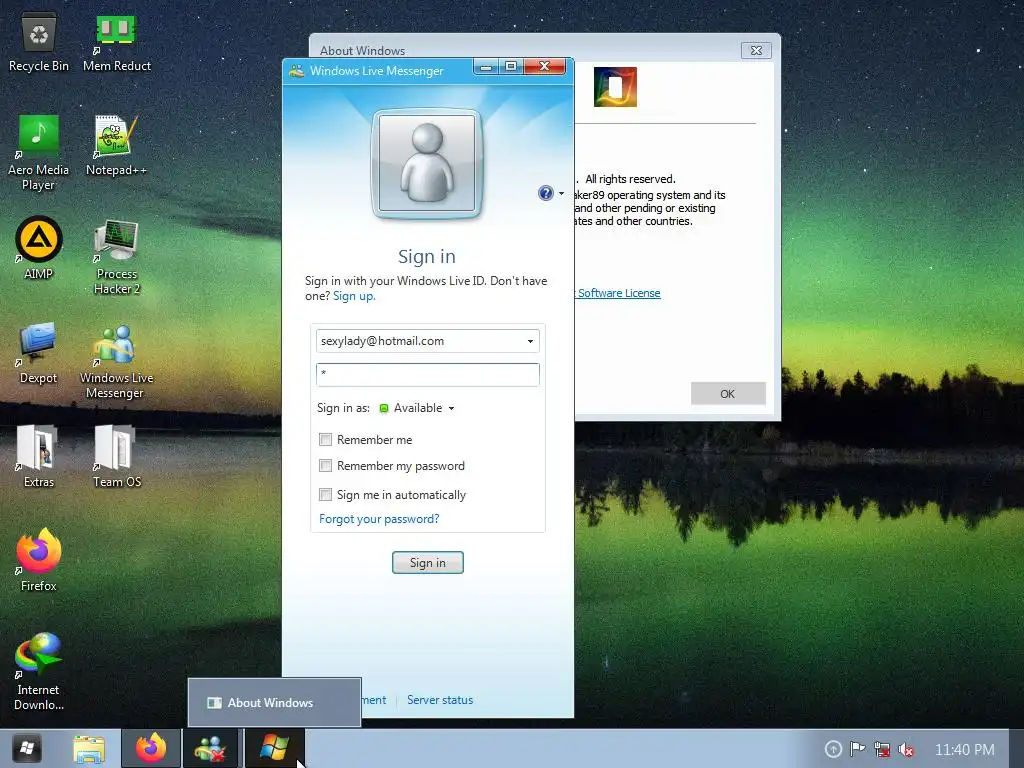The image size is (1024, 768).
Task: Open Internet Download Manager desktop shortcut
Action: [39, 671]
